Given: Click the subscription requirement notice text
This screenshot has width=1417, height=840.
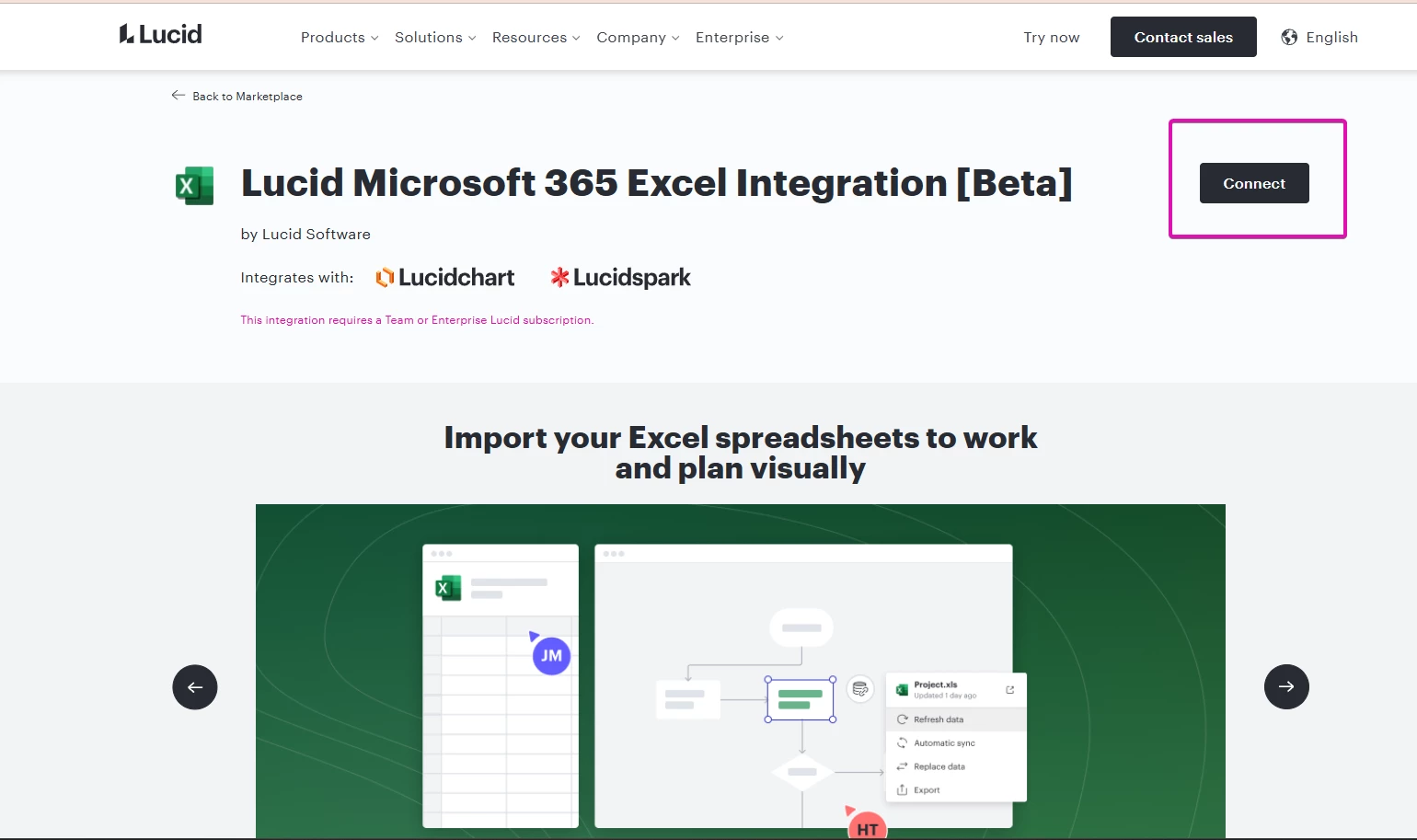Looking at the screenshot, I should pyautogui.click(x=417, y=320).
